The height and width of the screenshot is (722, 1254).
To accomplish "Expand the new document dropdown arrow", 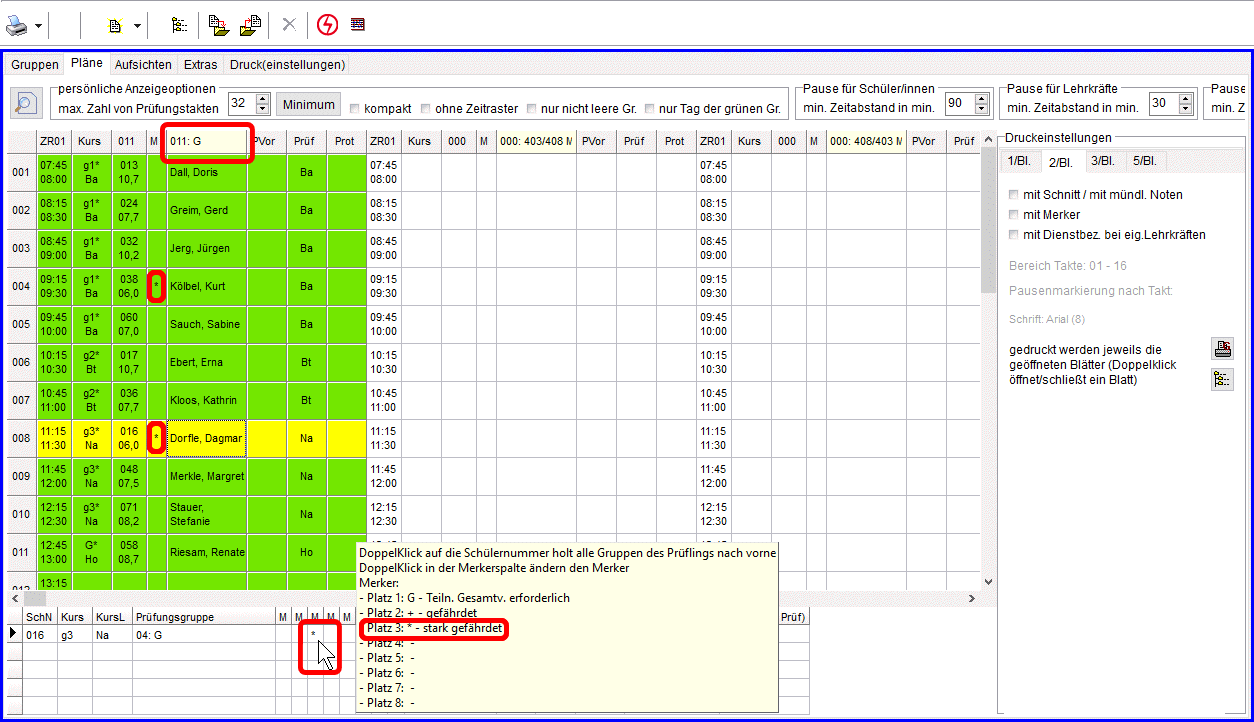I will (137, 25).
